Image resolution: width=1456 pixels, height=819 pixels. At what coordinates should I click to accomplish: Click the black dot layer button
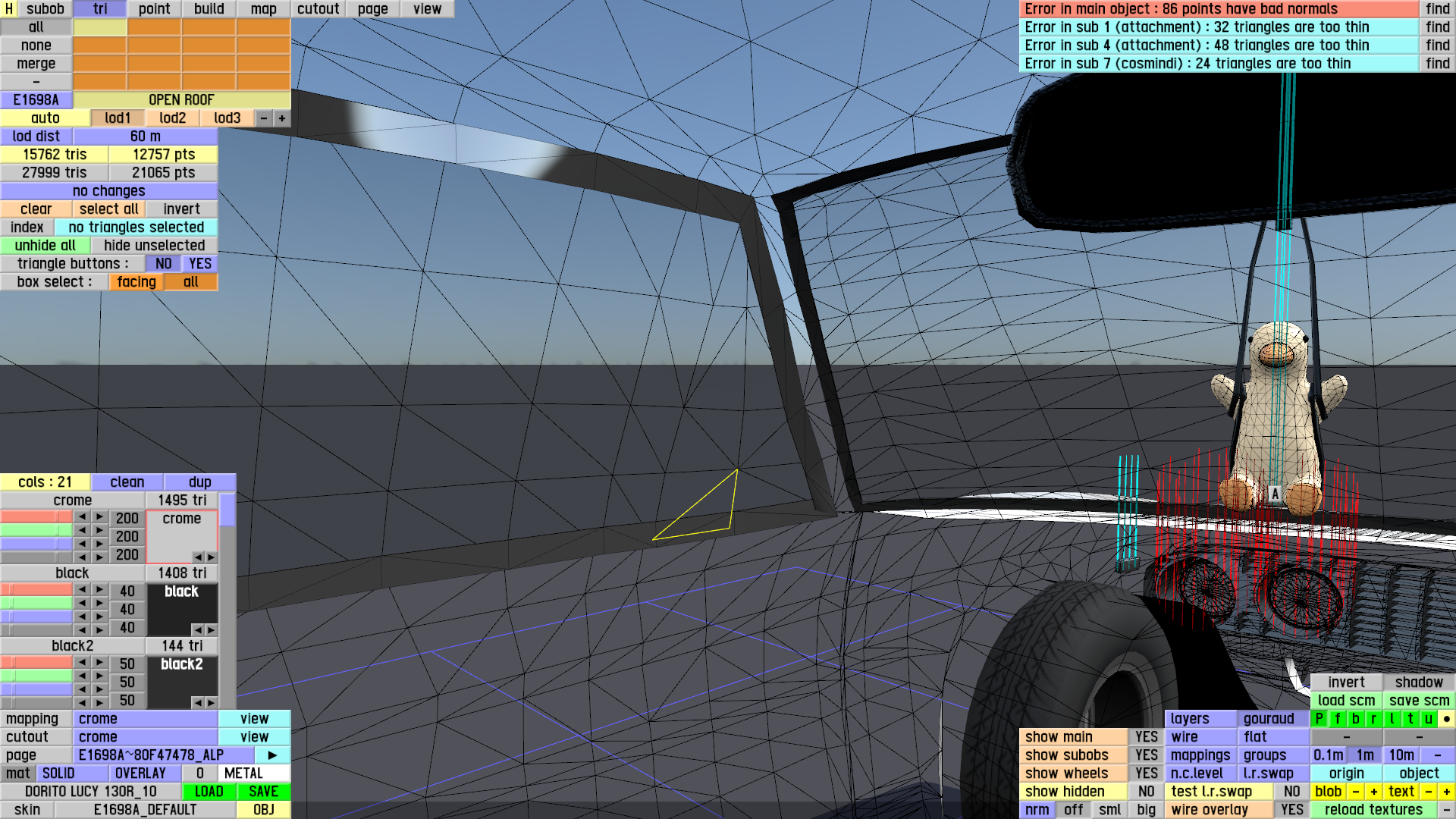1447,719
